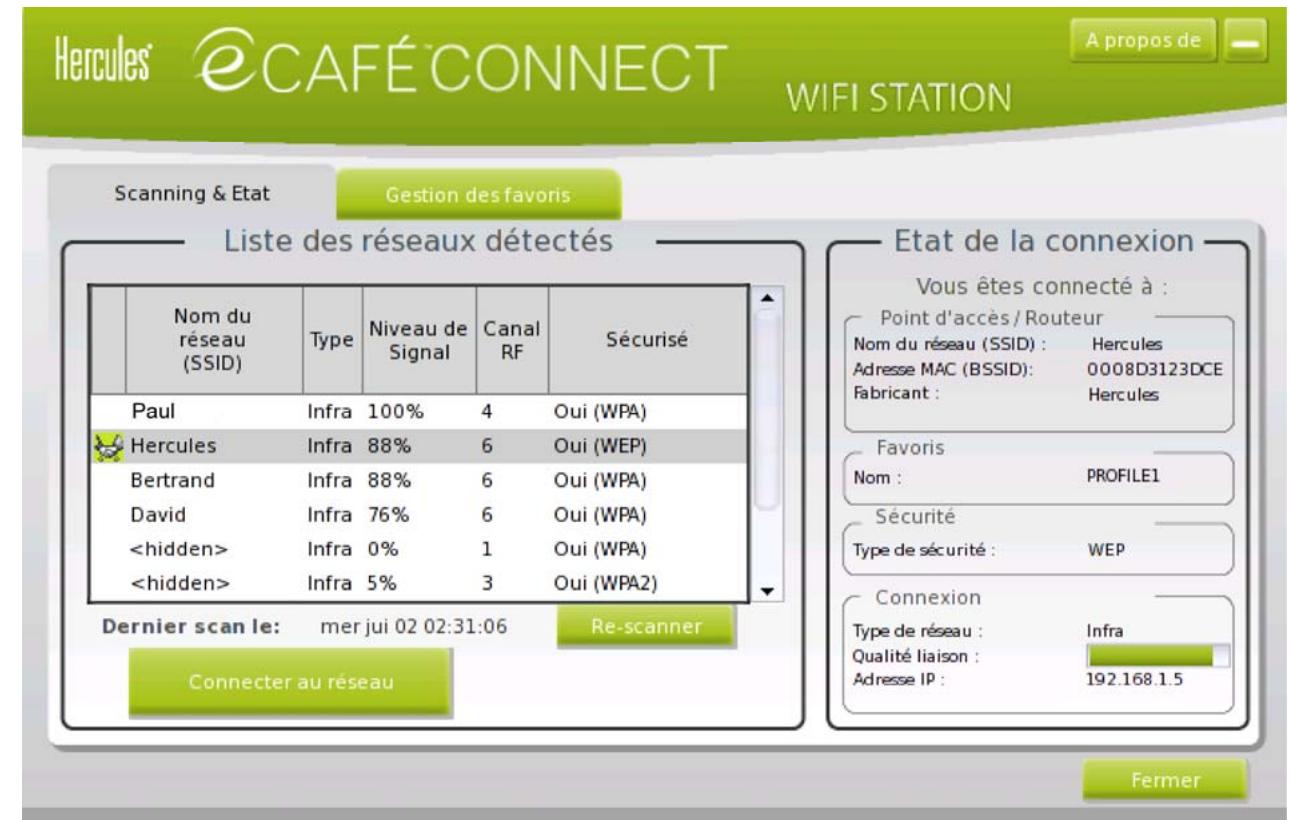This screenshot has width=1290, height=820.
Task: Click the Hercules SSID value in connection status
Action: (1128, 345)
